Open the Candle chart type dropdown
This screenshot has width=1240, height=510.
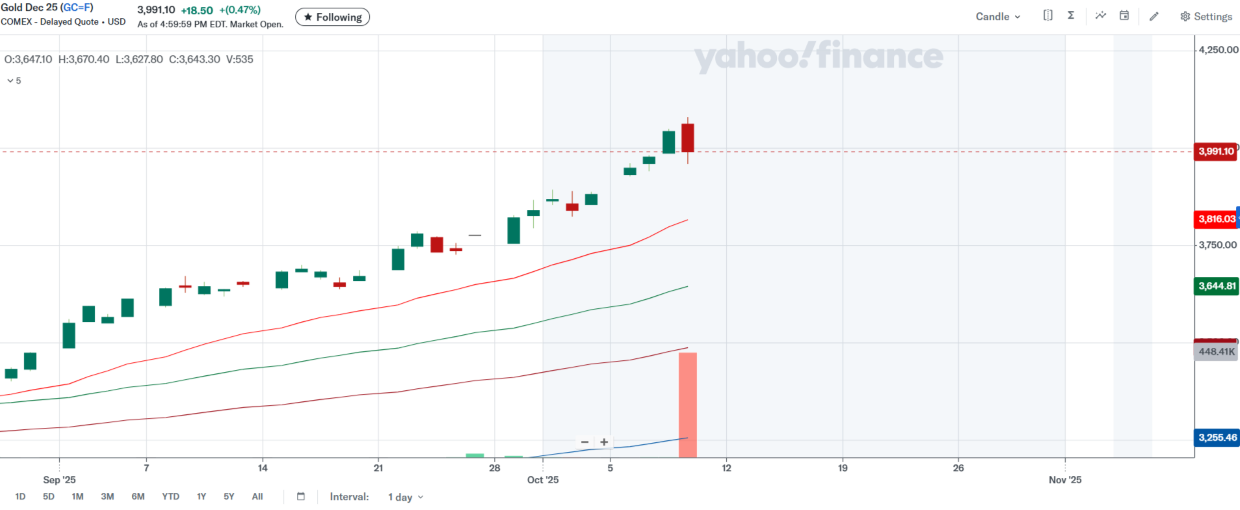[998, 16]
